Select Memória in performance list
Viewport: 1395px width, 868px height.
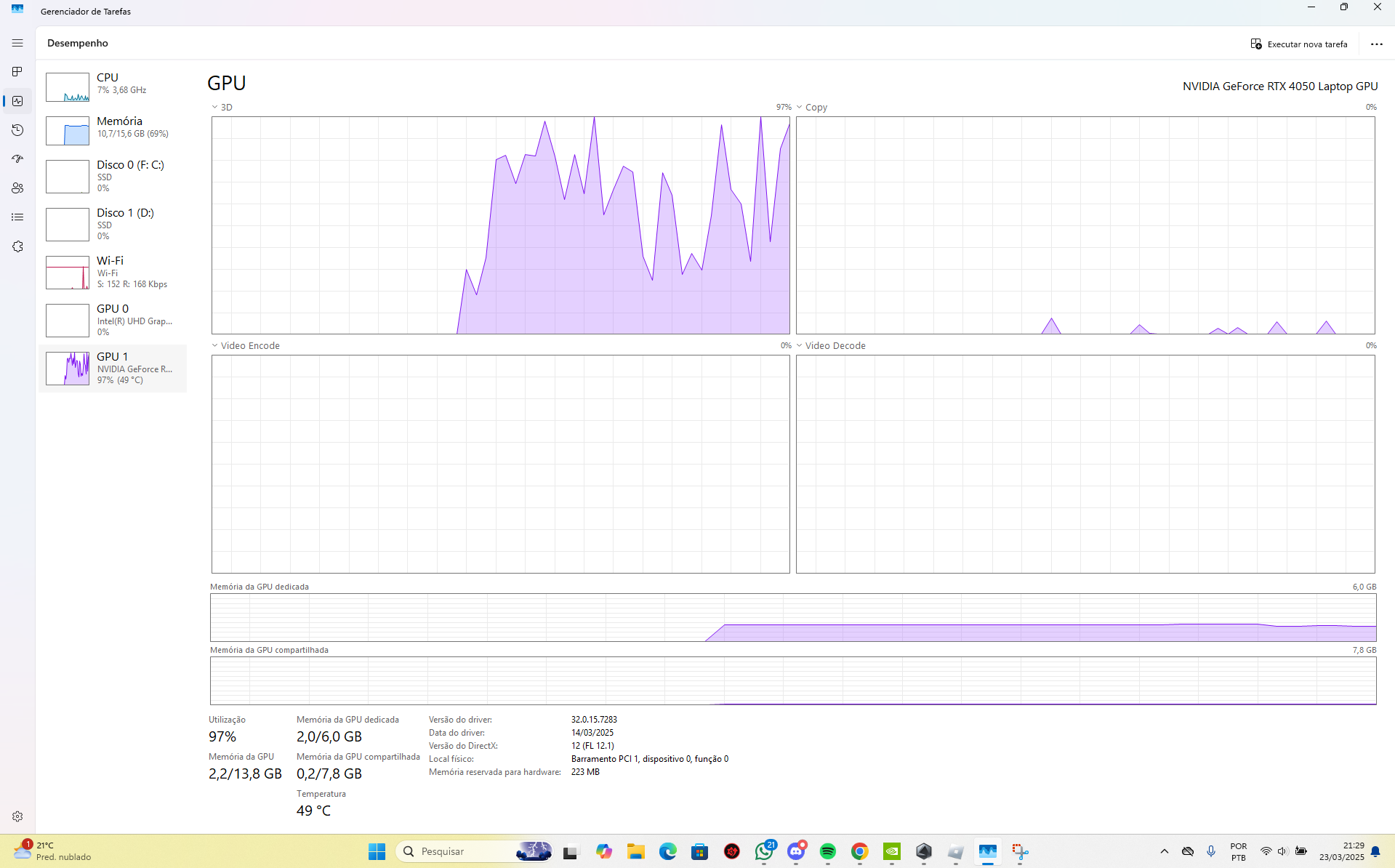[113, 130]
